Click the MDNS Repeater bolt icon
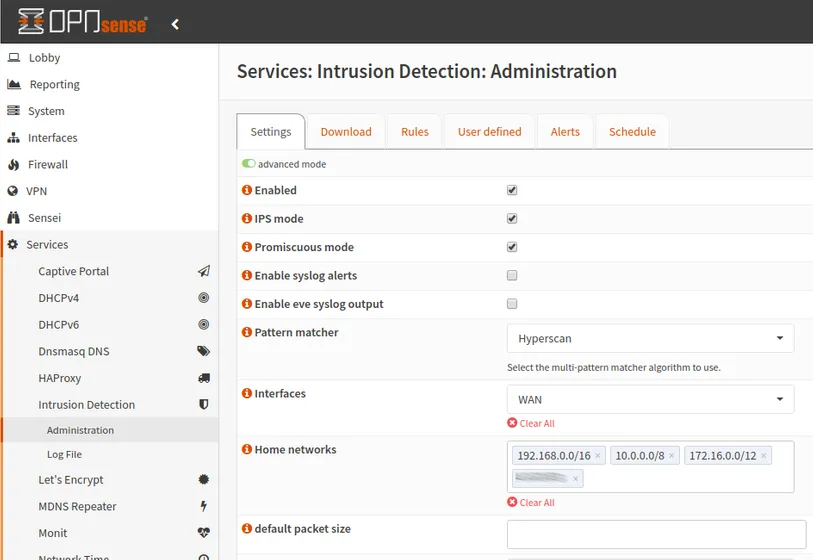Screen dimensions: 813x560 click(x=204, y=506)
